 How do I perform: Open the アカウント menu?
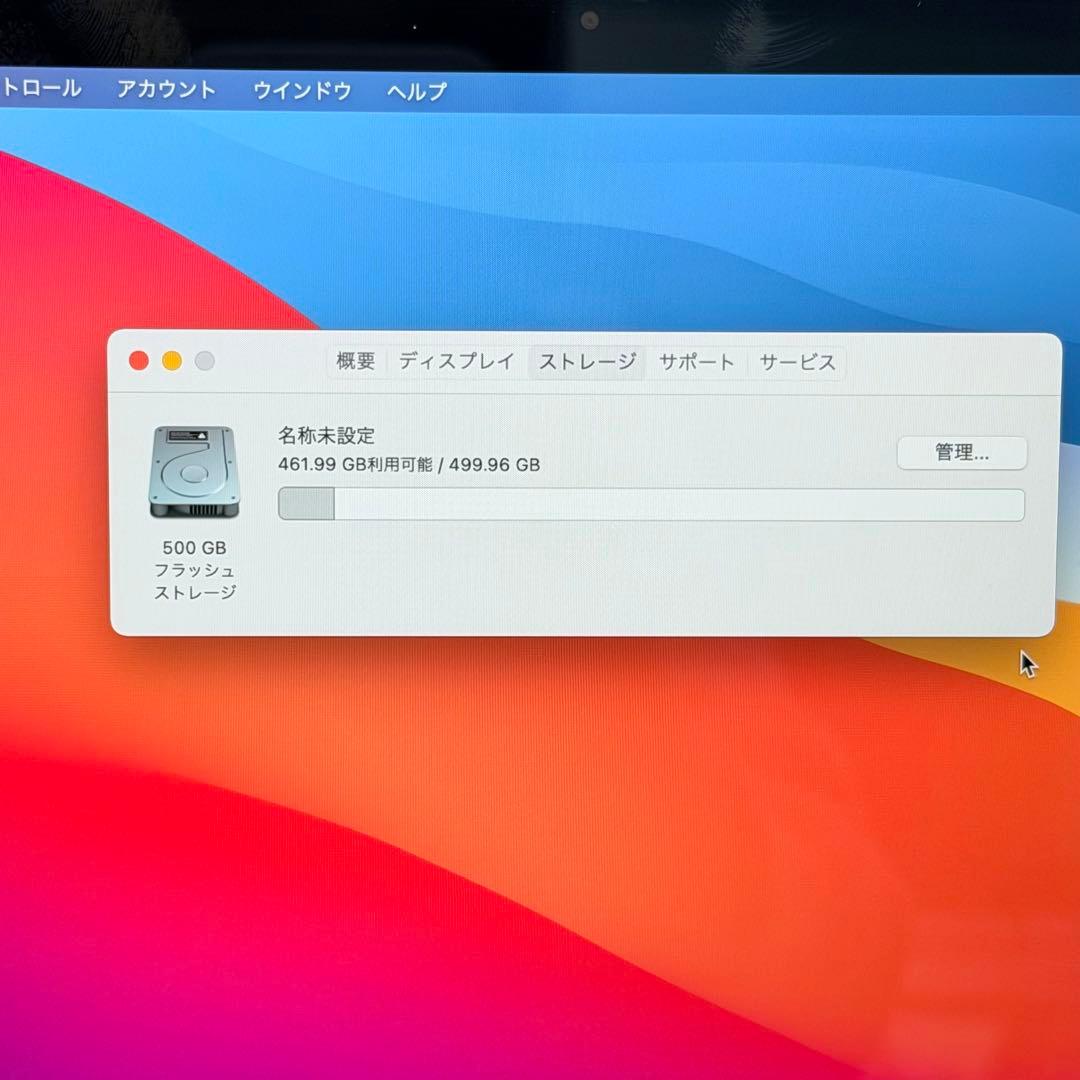[165, 90]
